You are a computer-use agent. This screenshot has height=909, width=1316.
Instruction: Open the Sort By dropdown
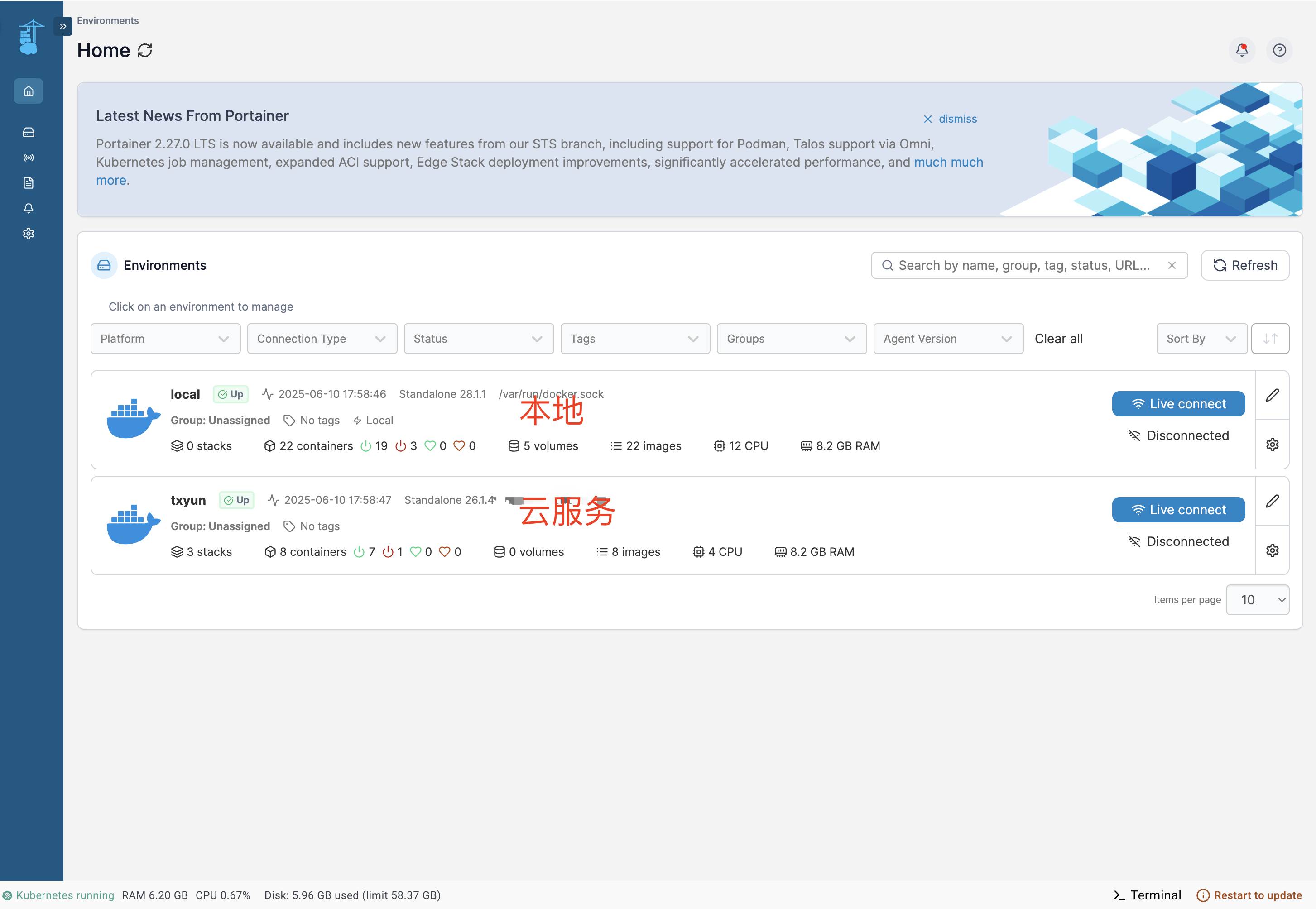tap(1201, 339)
